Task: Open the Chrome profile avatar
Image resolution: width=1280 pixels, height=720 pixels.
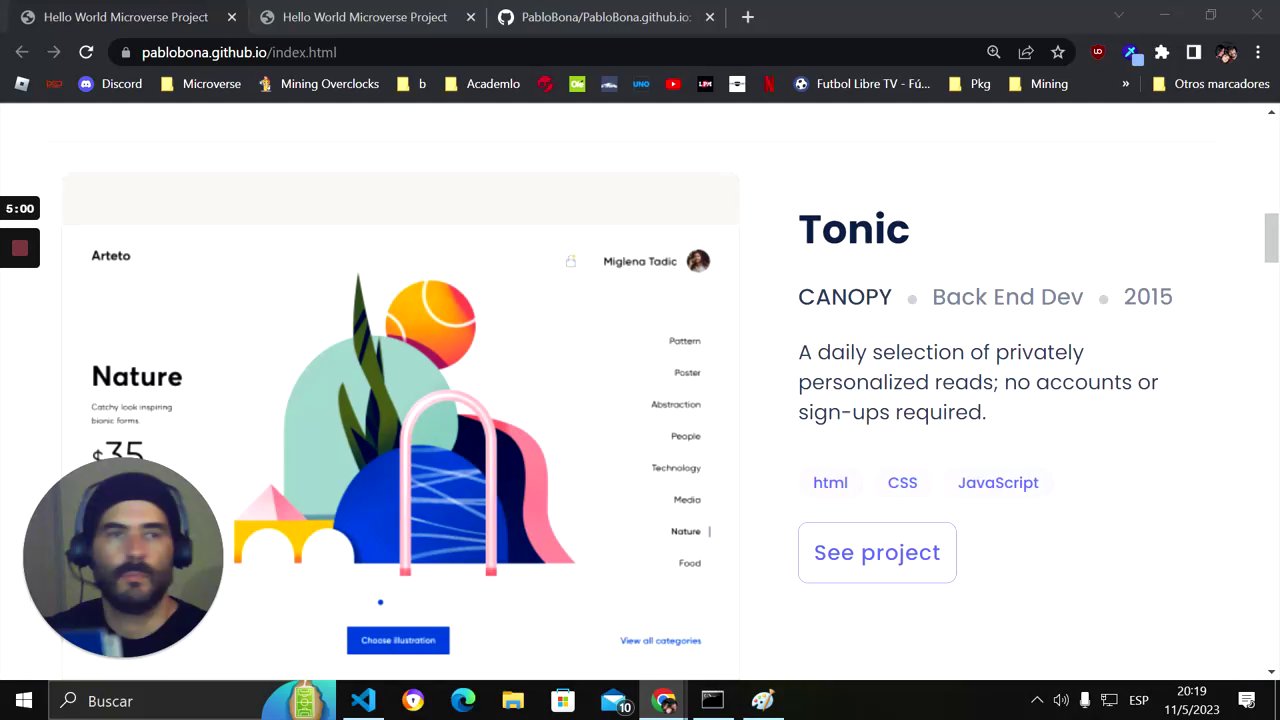Action: coord(1226,52)
